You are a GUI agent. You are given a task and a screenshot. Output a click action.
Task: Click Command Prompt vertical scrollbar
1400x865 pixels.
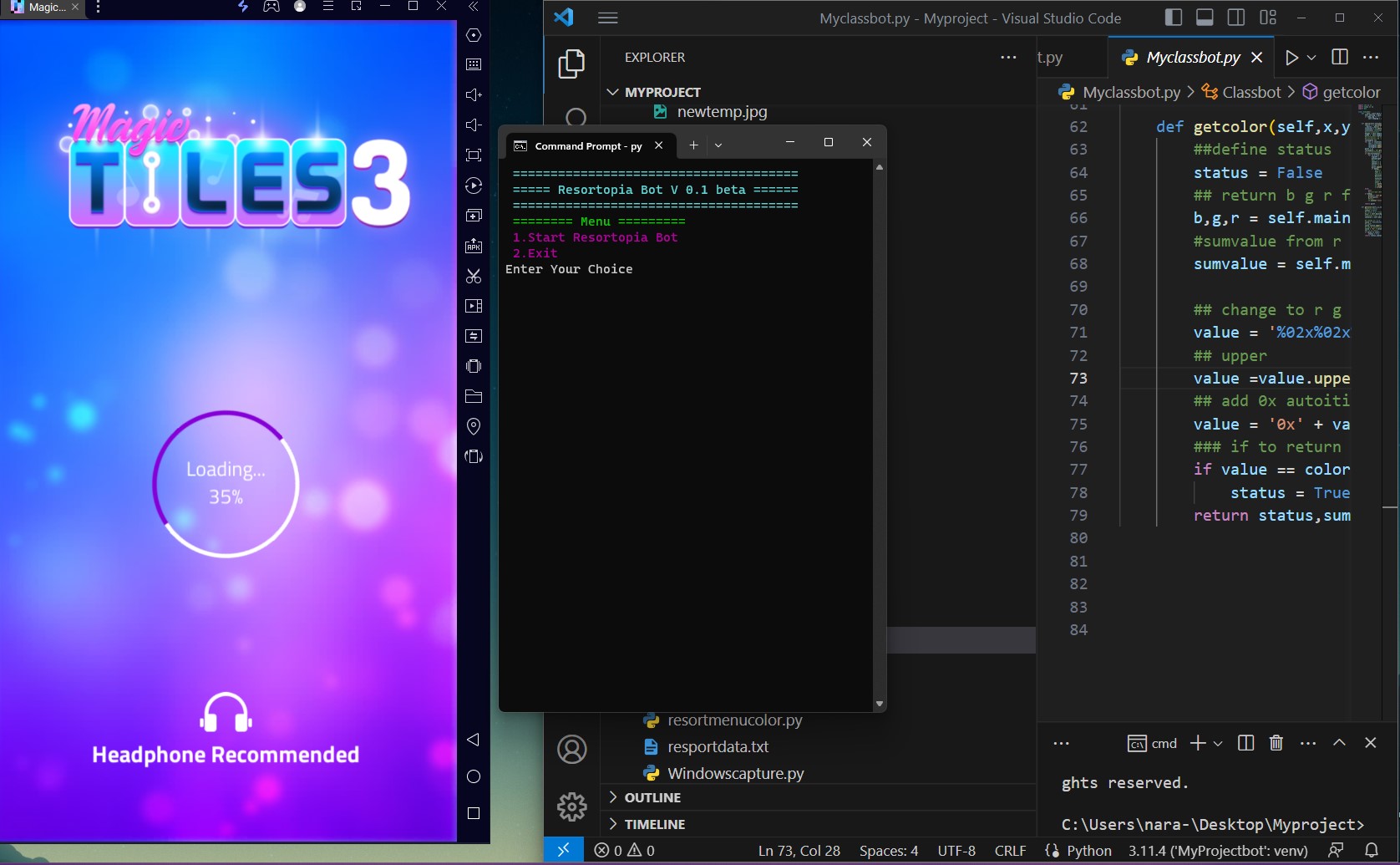(x=879, y=435)
